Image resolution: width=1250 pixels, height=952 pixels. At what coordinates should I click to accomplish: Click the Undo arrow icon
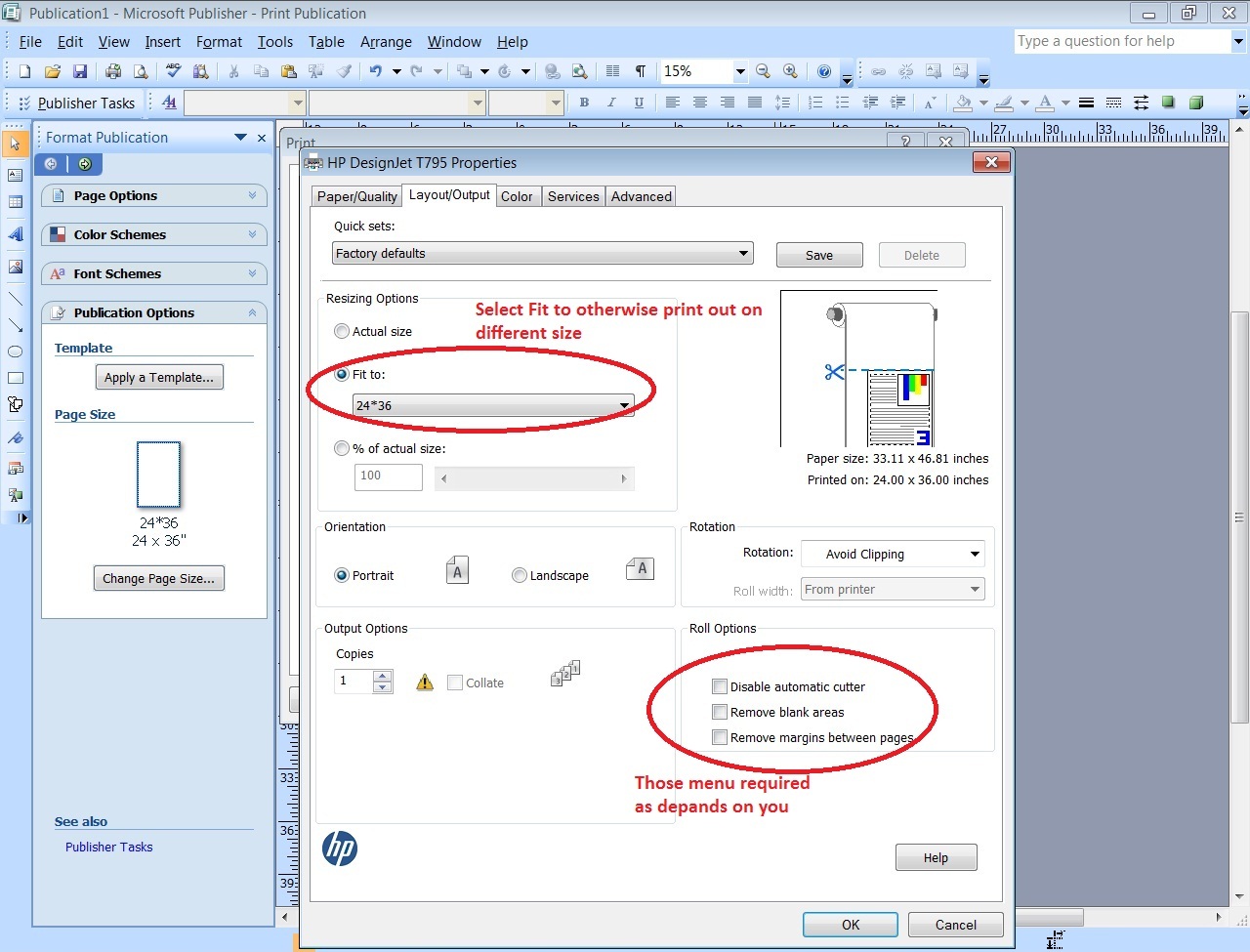pos(375,71)
